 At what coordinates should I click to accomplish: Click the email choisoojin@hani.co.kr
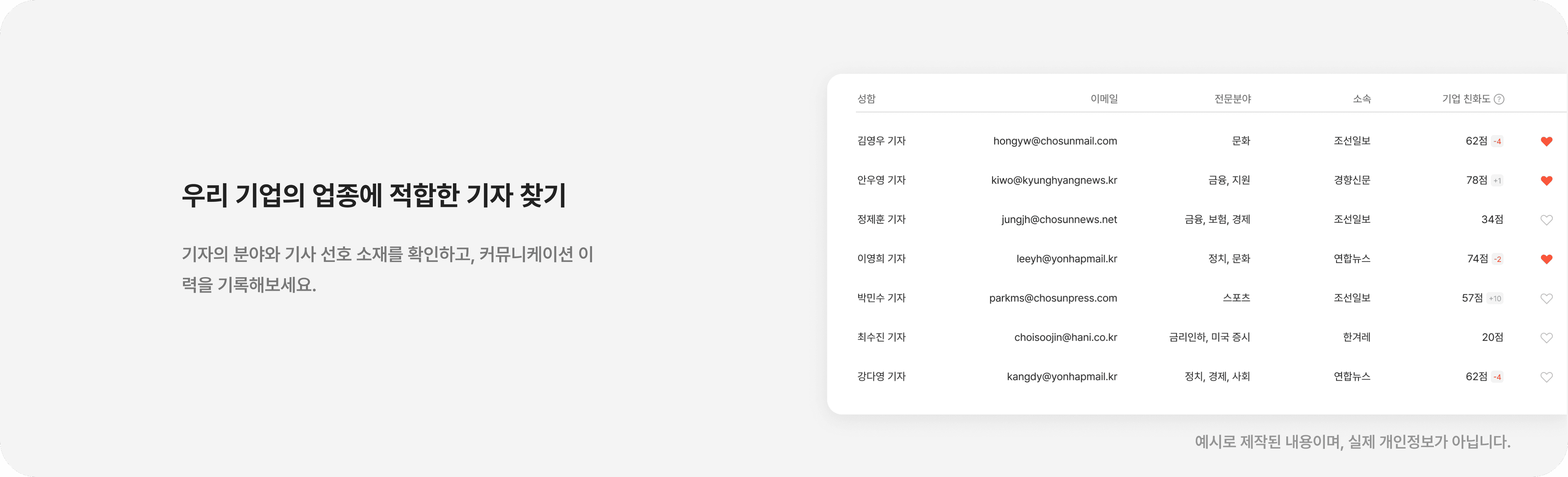[1065, 338]
